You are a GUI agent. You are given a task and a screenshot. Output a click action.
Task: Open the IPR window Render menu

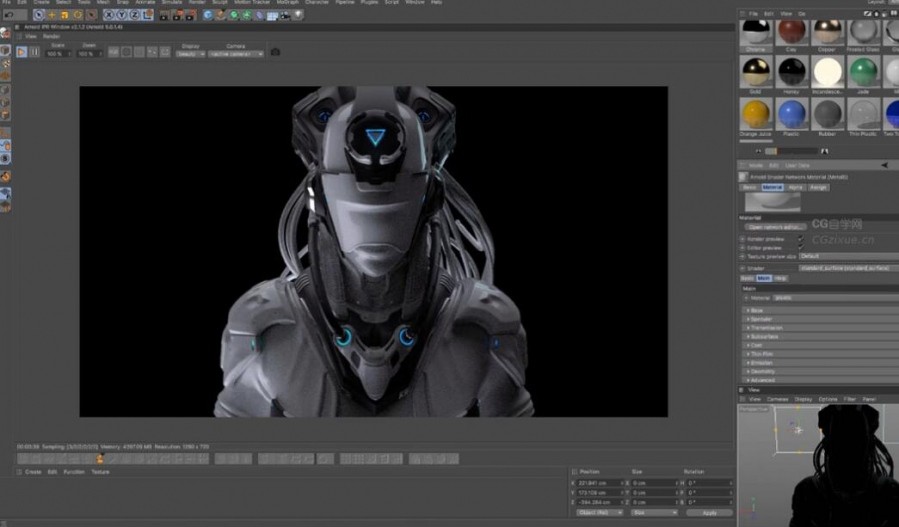pos(51,36)
